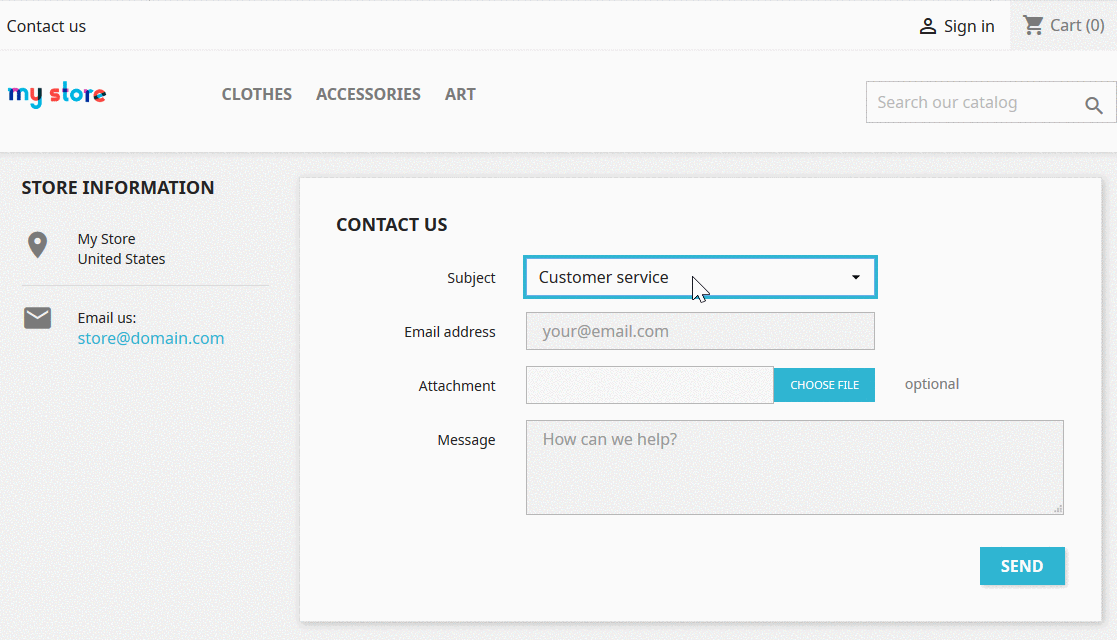1117x640 pixels.
Task: Open the Clothes menu
Action: [x=257, y=94]
